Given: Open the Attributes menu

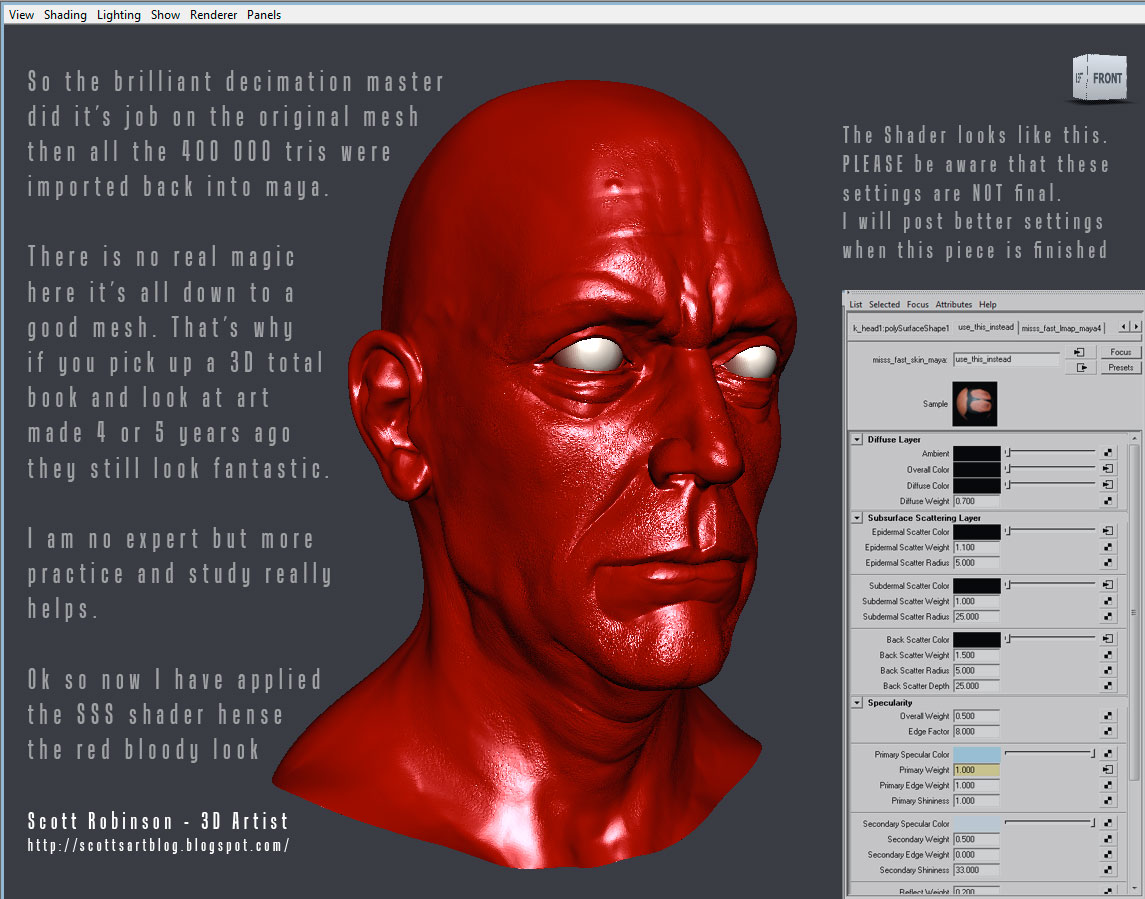Looking at the screenshot, I should point(954,305).
